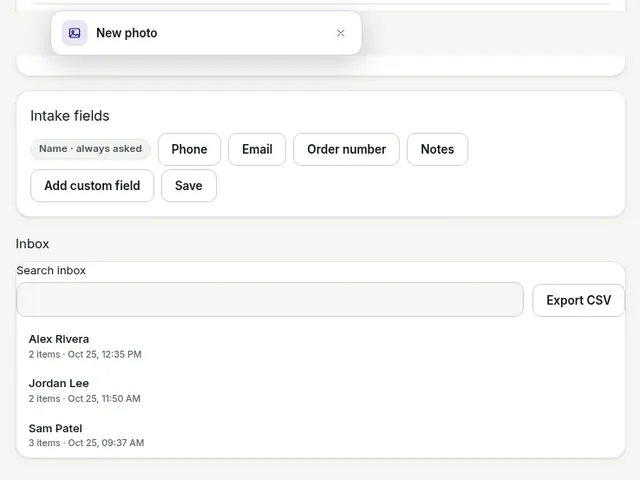This screenshot has height=480, width=640.
Task: Open Jordan Lee inbox entry
Action: click(320, 391)
